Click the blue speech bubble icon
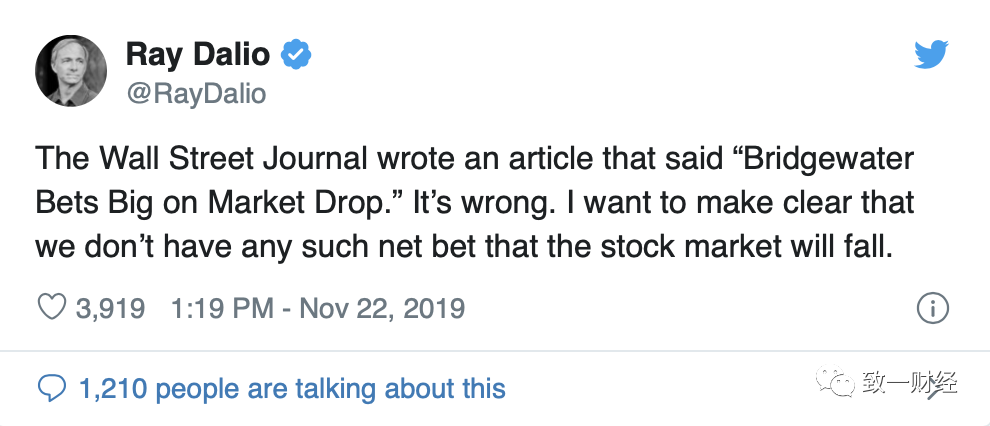 [x=50, y=387]
